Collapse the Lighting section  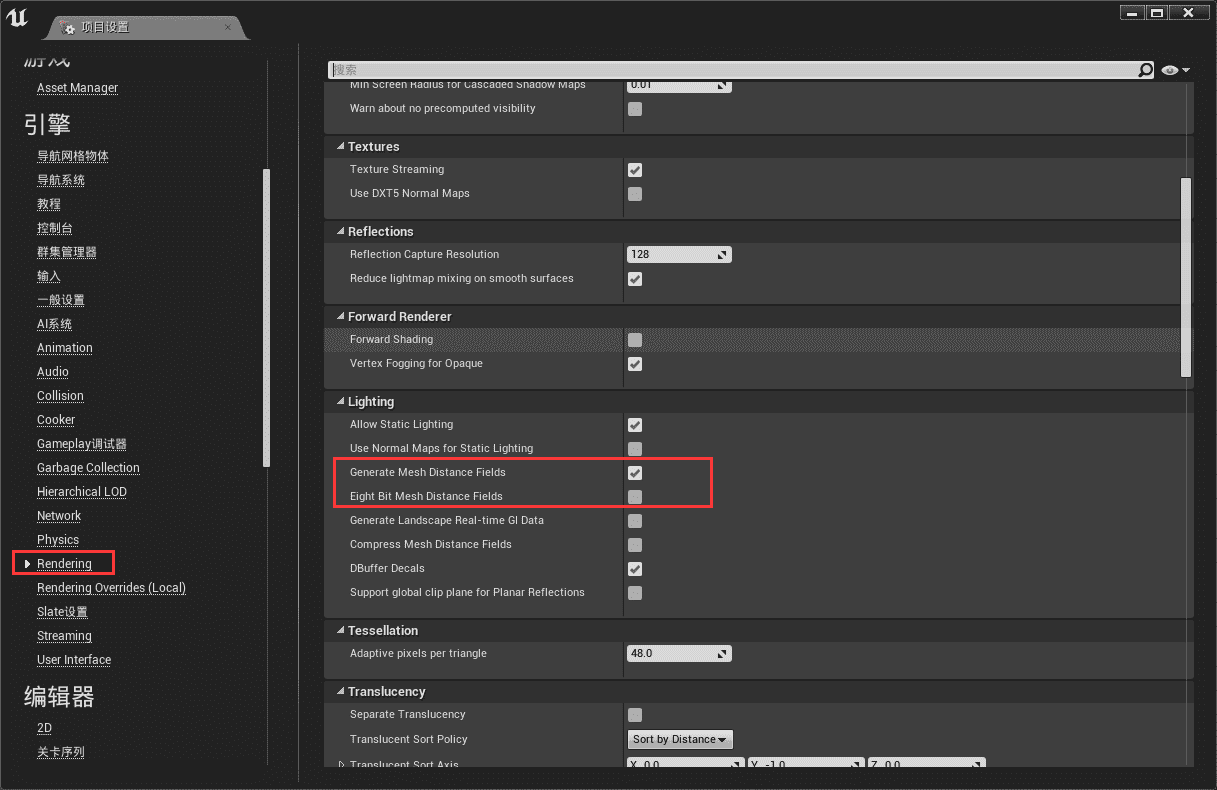[341, 402]
